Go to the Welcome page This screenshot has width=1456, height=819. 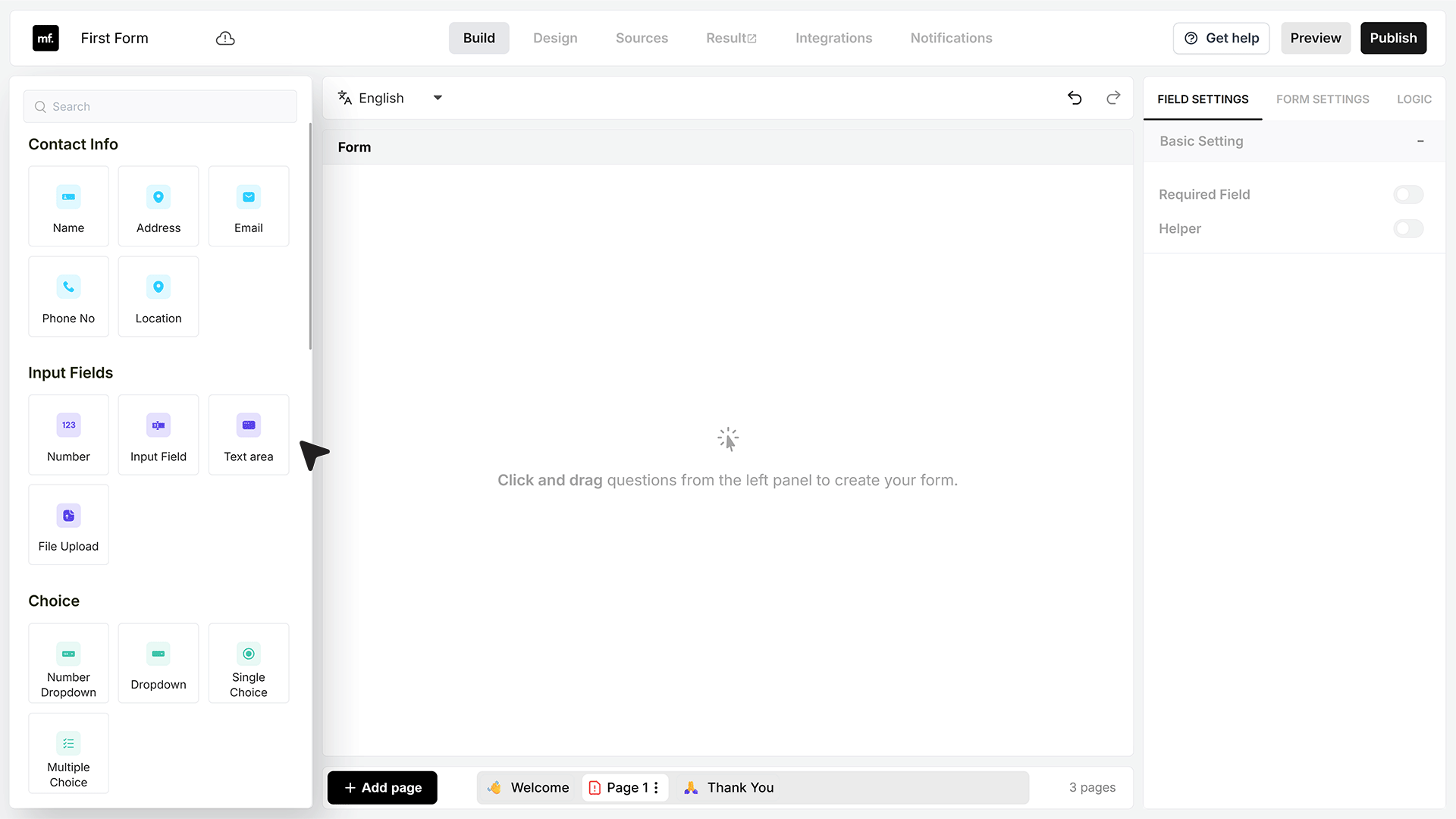click(529, 788)
